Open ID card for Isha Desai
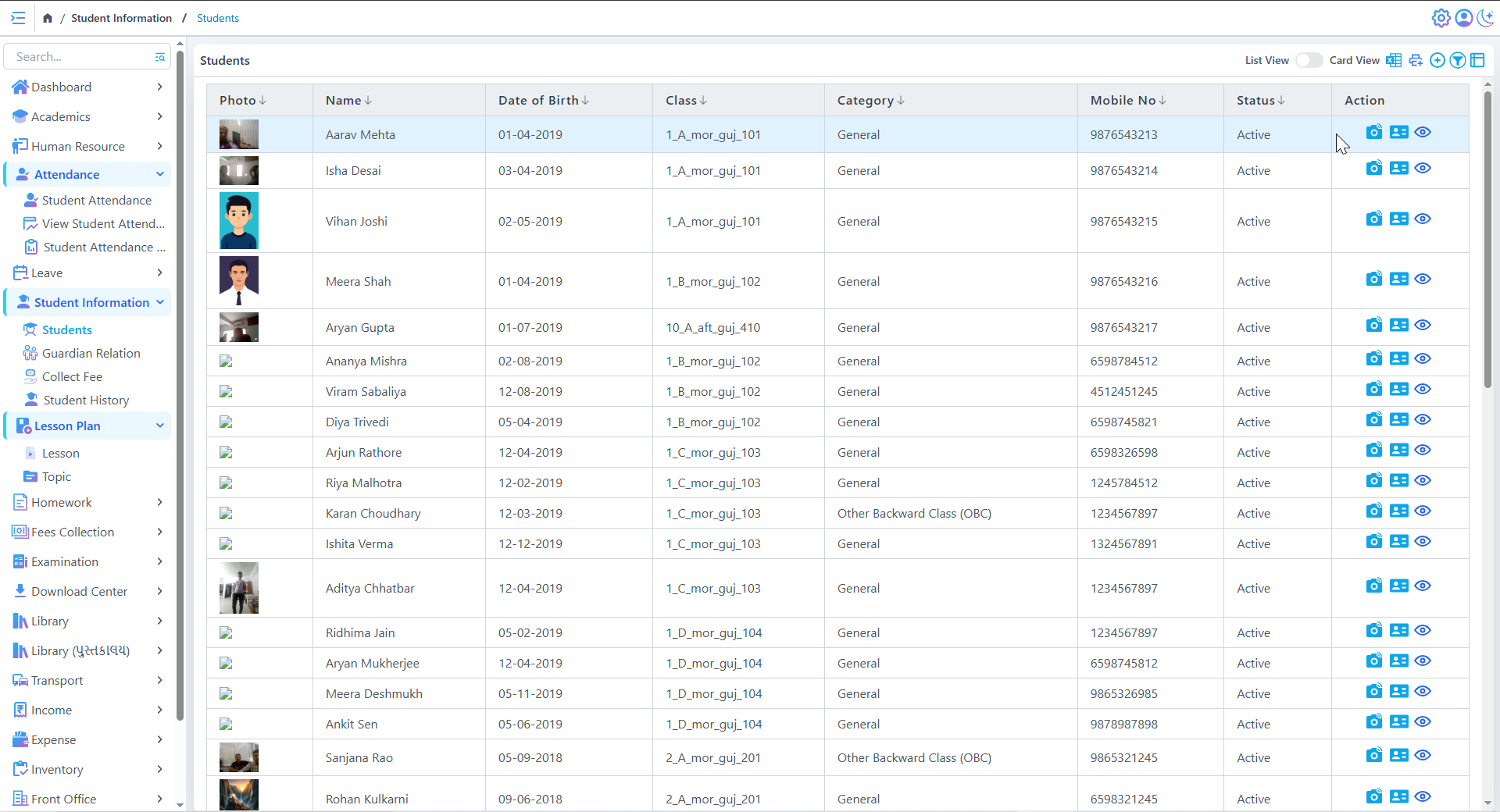Viewport: 1500px width, 812px height. 1398,168
